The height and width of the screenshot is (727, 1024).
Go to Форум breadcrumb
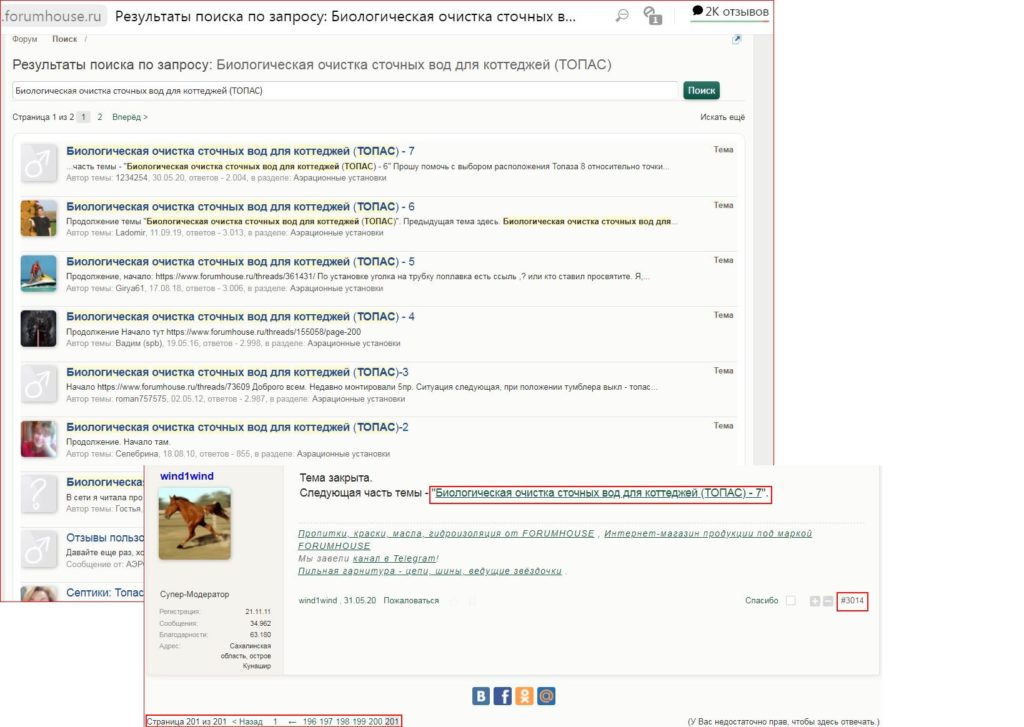pos(25,39)
